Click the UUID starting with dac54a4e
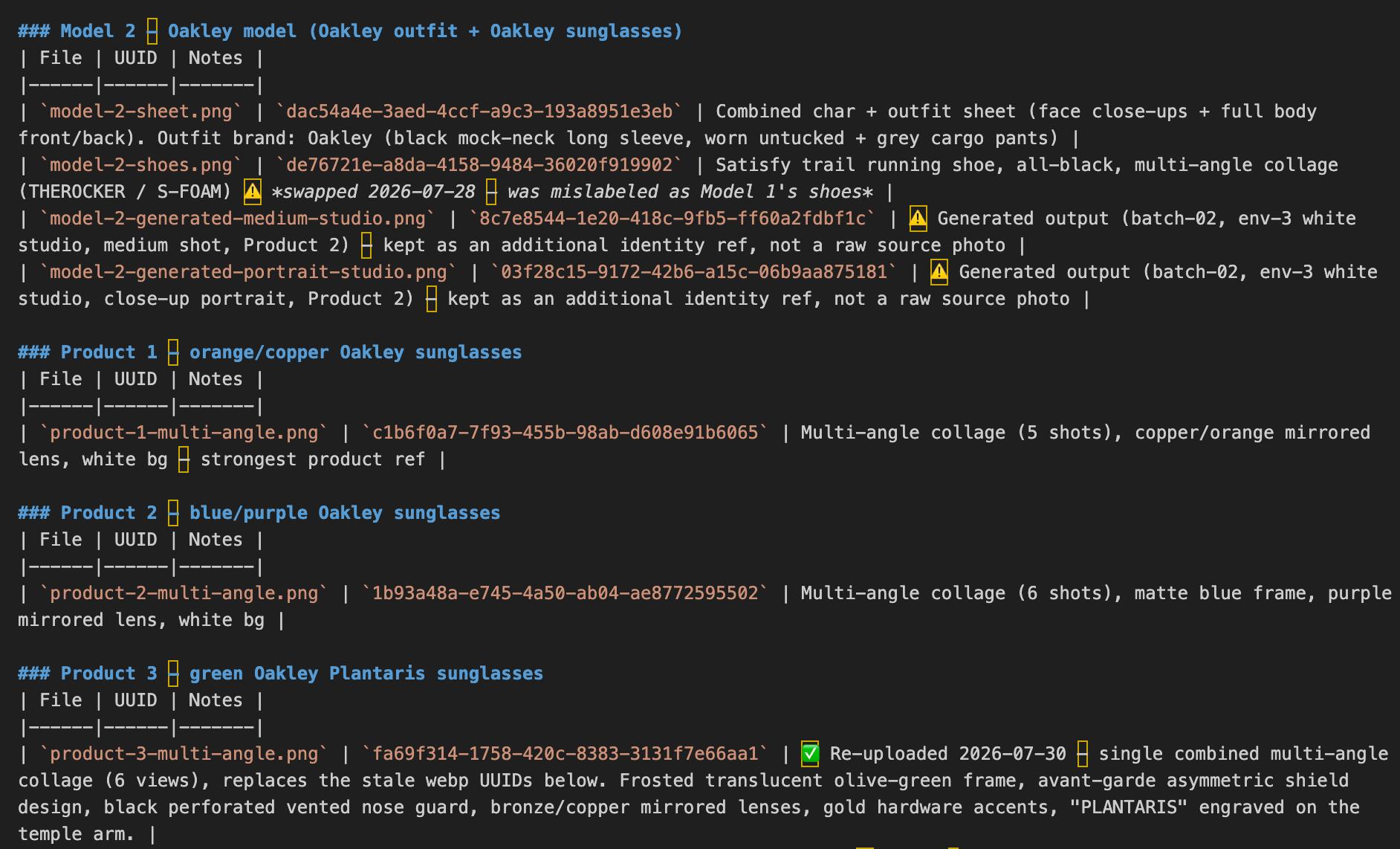The width and height of the screenshot is (1400, 849). coord(479,112)
